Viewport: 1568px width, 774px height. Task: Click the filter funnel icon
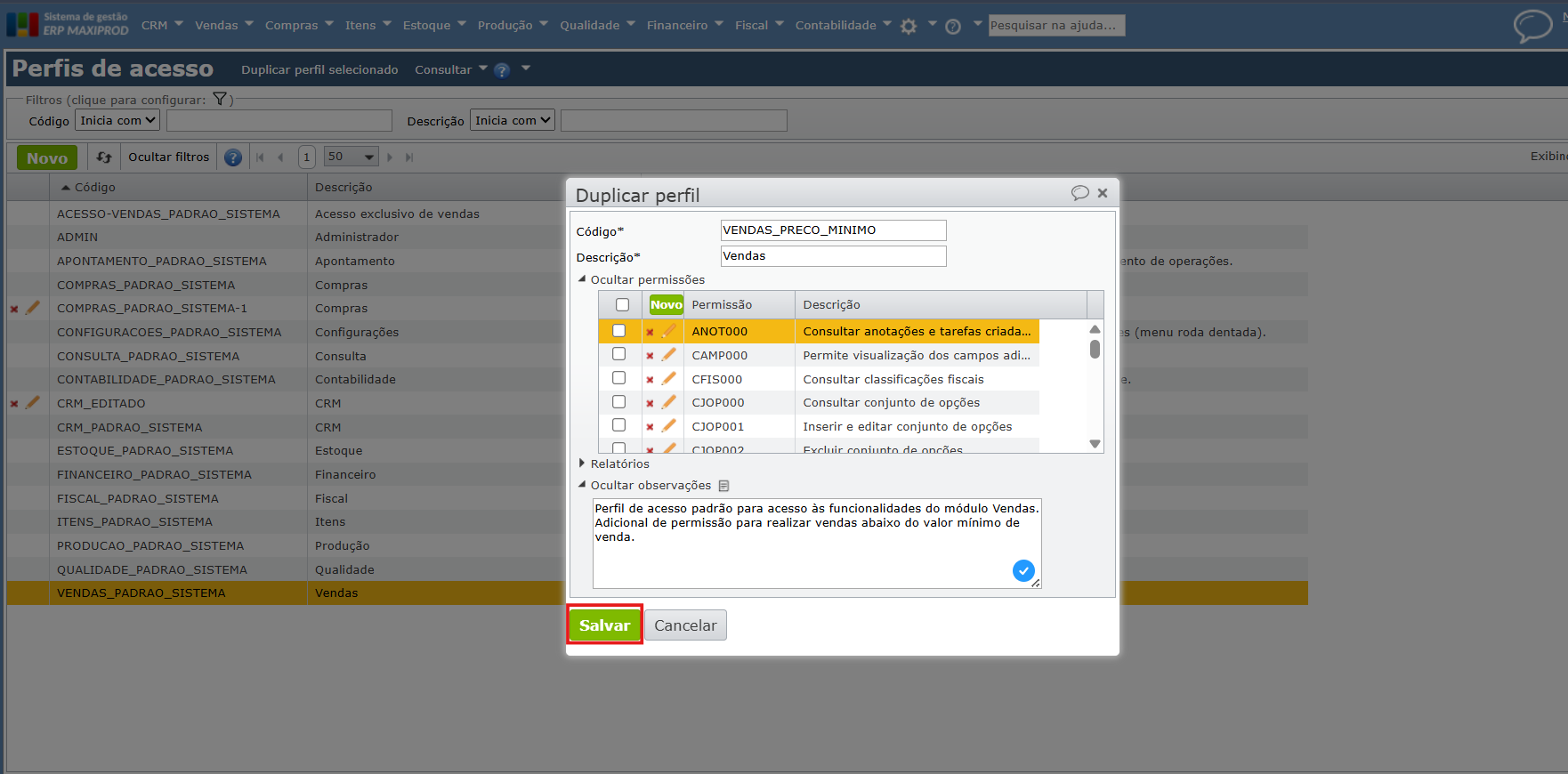[220, 99]
